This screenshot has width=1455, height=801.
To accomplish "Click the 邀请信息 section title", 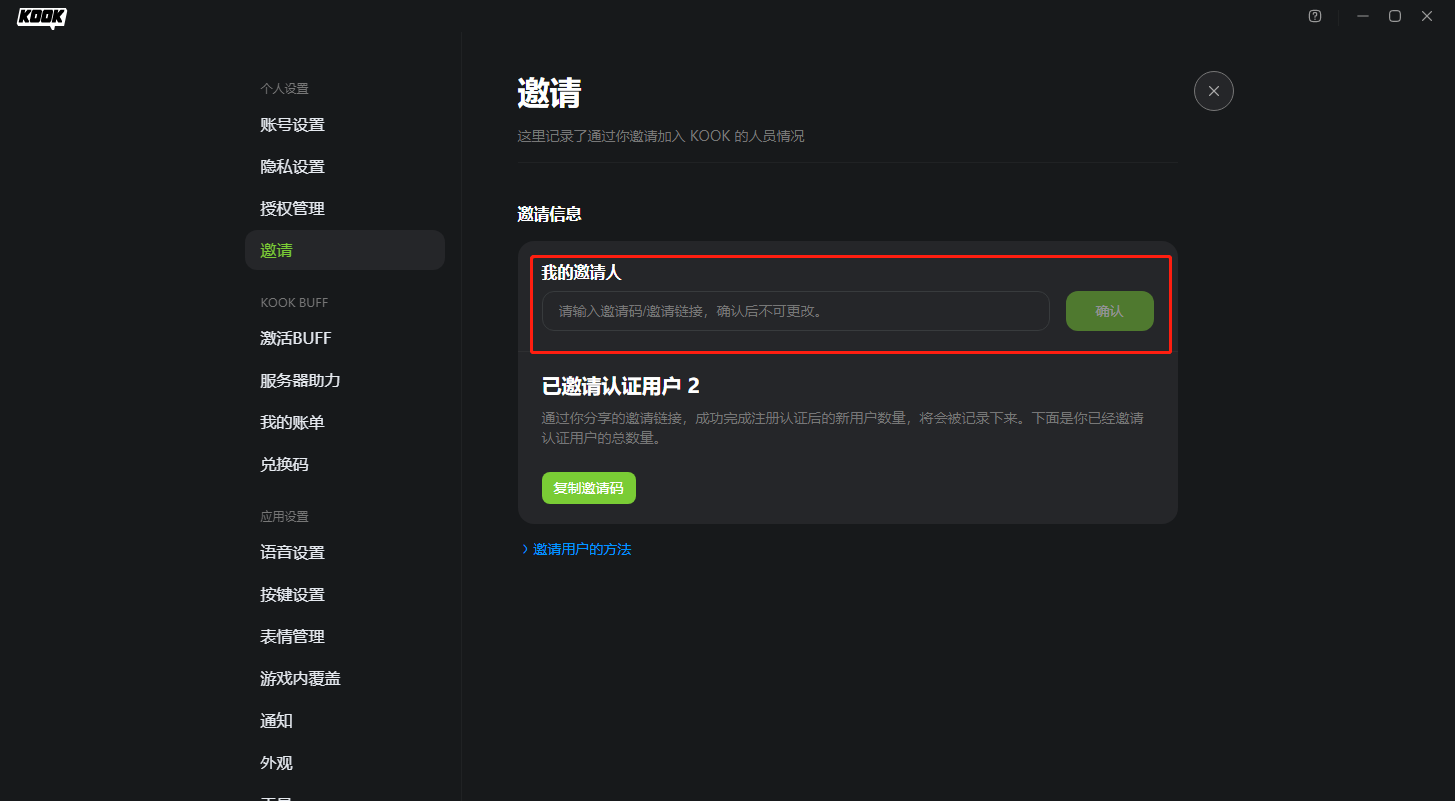I will 549,214.
